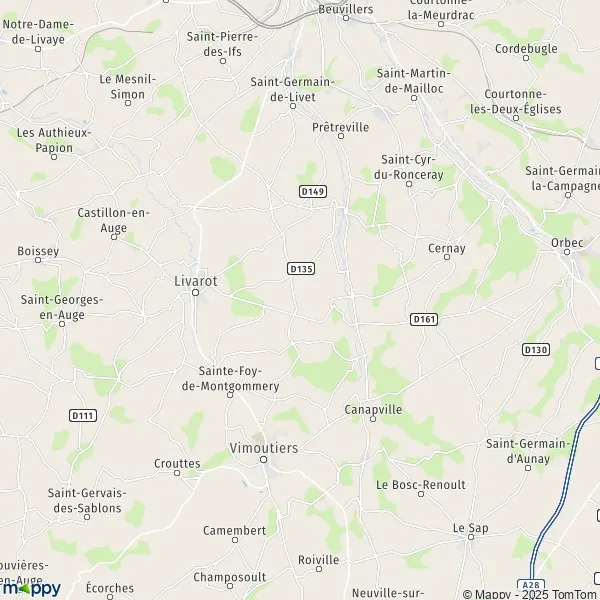Select the D135 road shield
Image resolution: width=600 pixels, height=600 pixels.
[x=301, y=269]
